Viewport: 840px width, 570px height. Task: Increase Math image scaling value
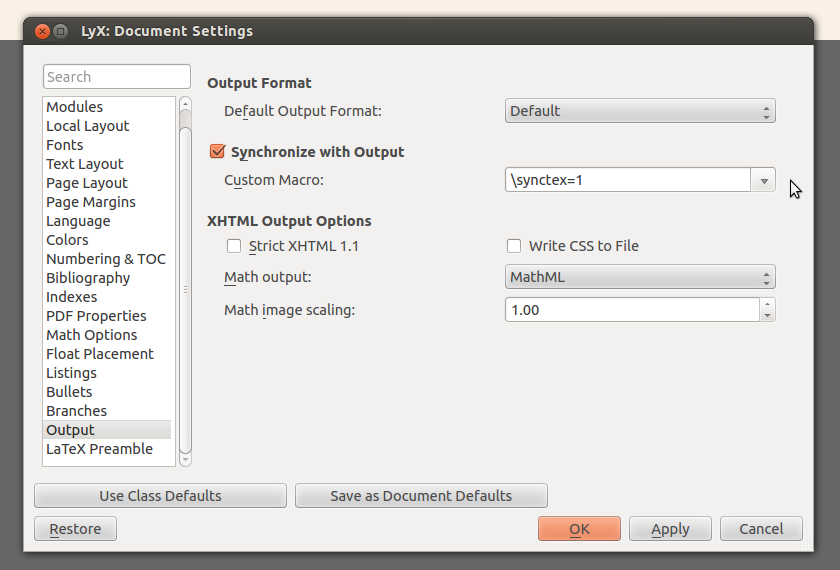pyautogui.click(x=768, y=304)
